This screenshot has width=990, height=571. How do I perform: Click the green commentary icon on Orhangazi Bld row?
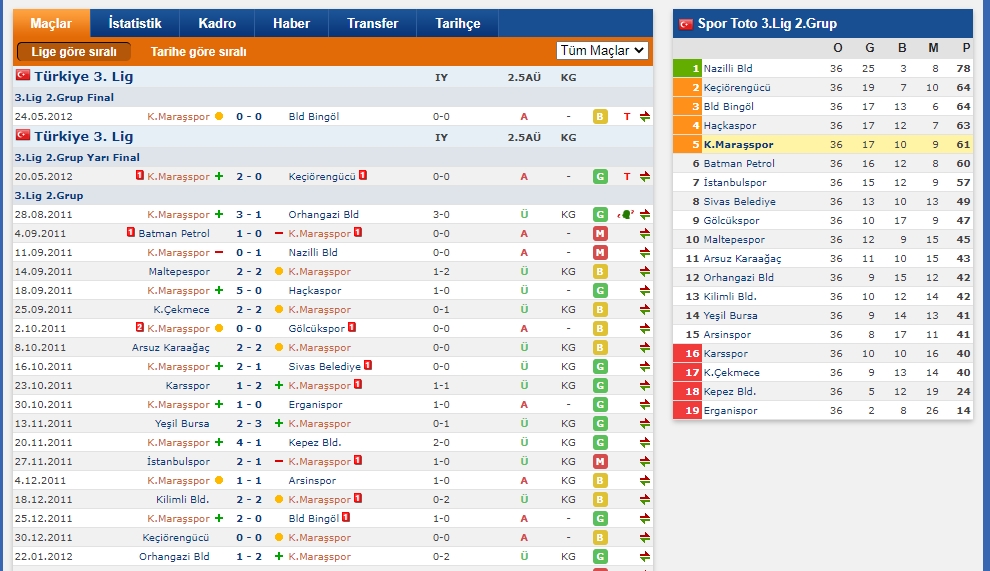(x=626, y=214)
